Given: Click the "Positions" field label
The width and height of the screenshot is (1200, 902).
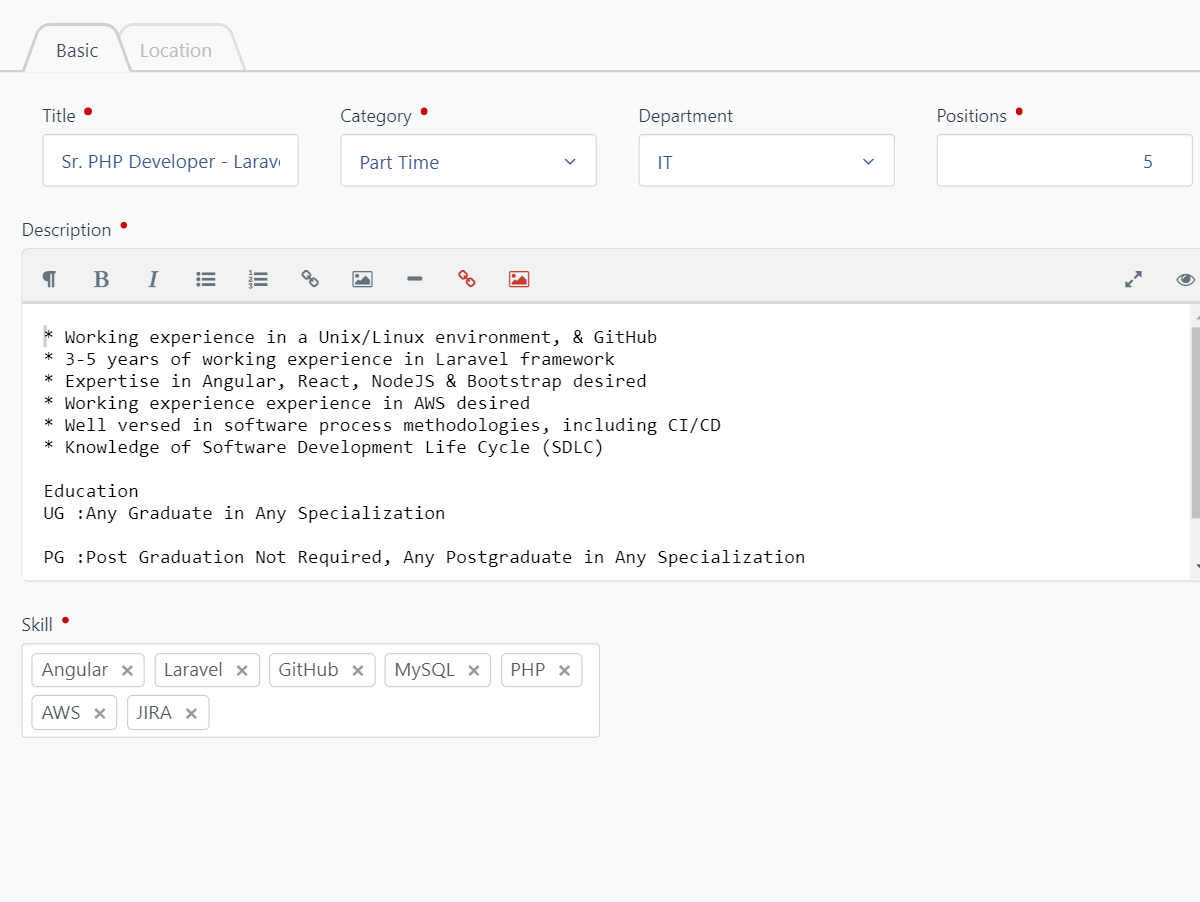Looking at the screenshot, I should point(972,116).
